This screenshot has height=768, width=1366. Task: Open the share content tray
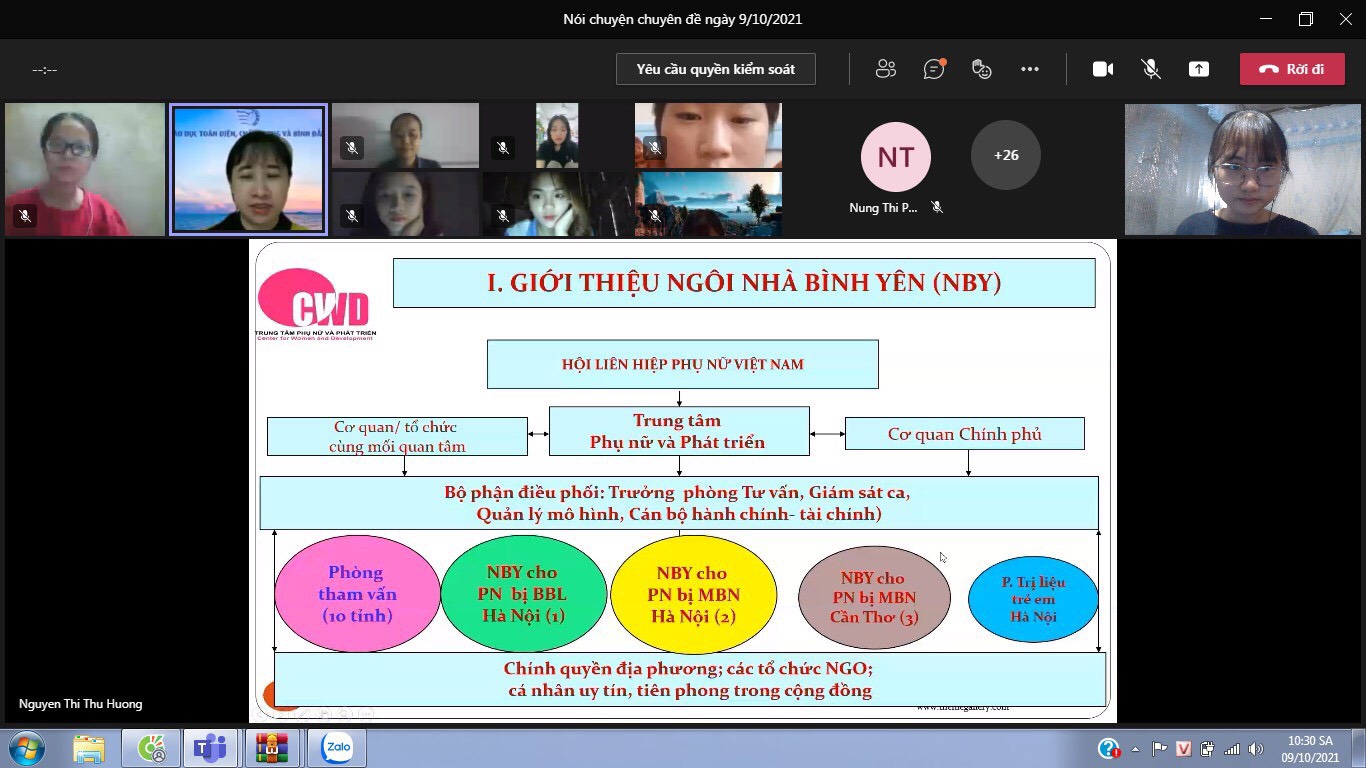pos(1198,69)
